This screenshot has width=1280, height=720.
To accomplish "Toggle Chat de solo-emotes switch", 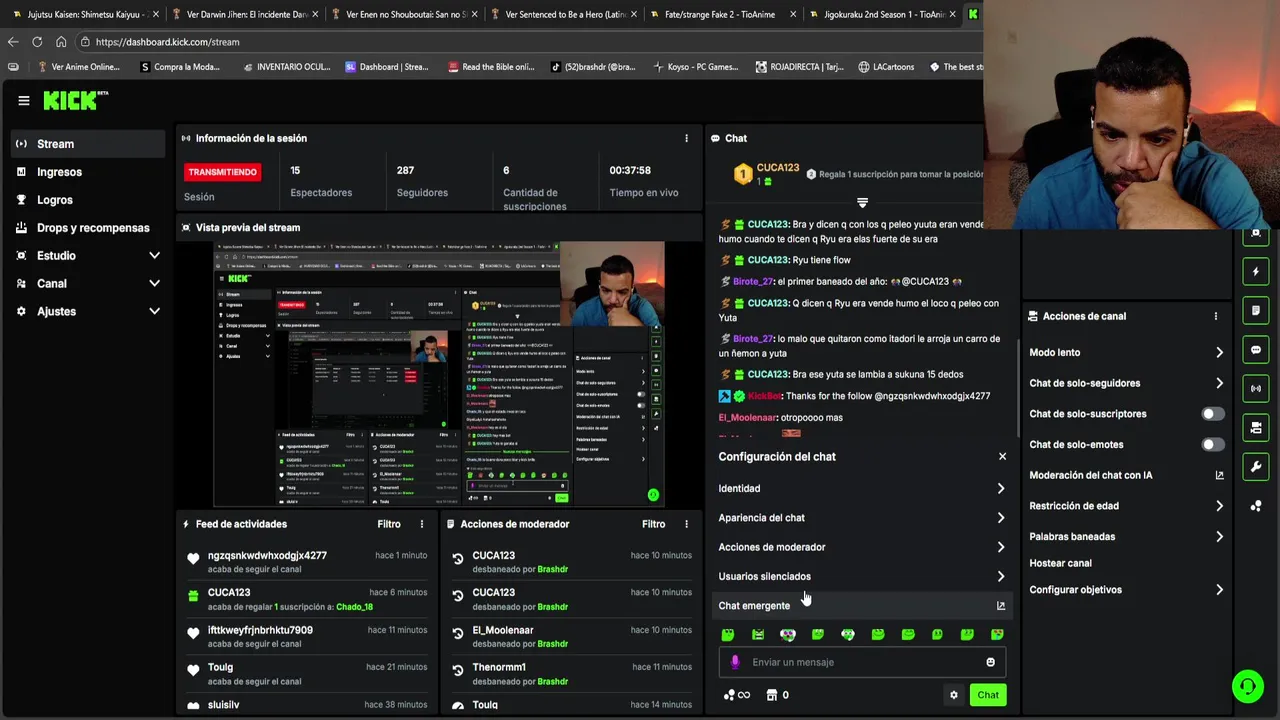I will point(1212,445).
